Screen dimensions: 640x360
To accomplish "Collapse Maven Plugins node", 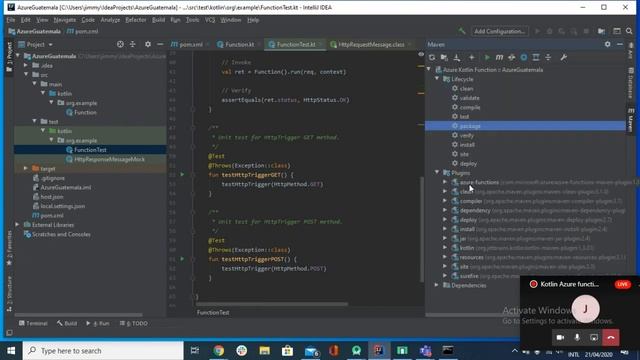I will [x=437, y=173].
